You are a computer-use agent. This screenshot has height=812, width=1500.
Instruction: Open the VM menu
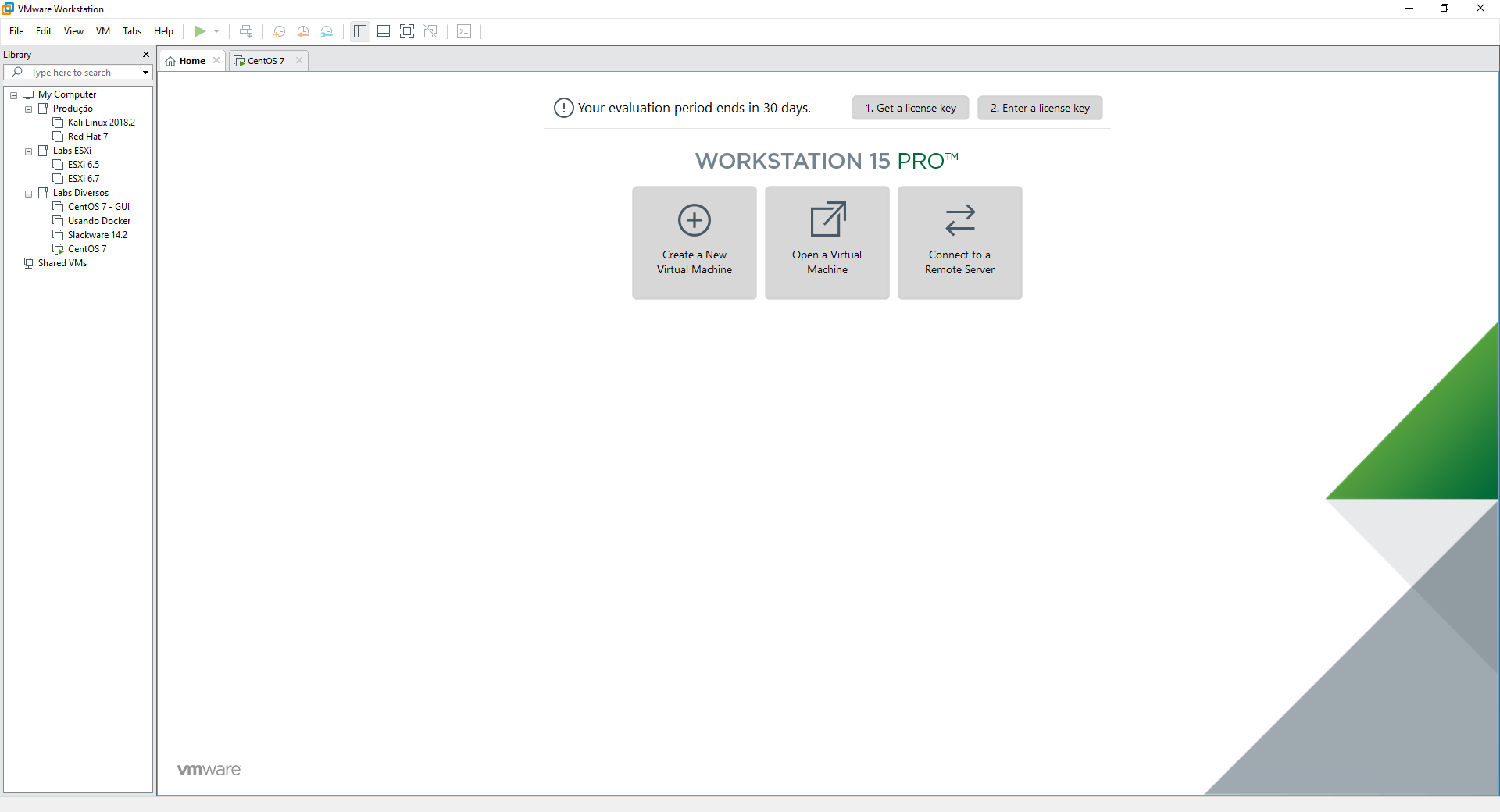tap(102, 31)
